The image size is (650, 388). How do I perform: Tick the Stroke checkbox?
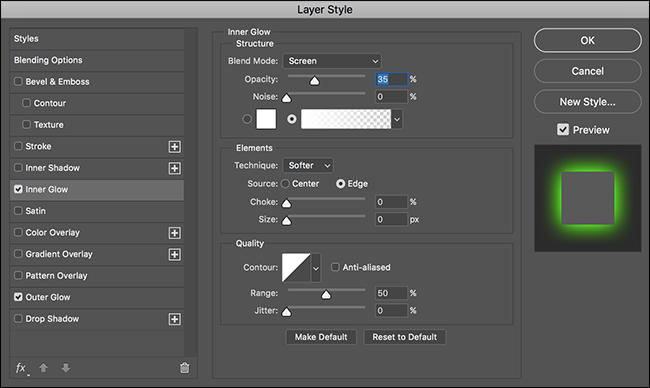pos(18,146)
